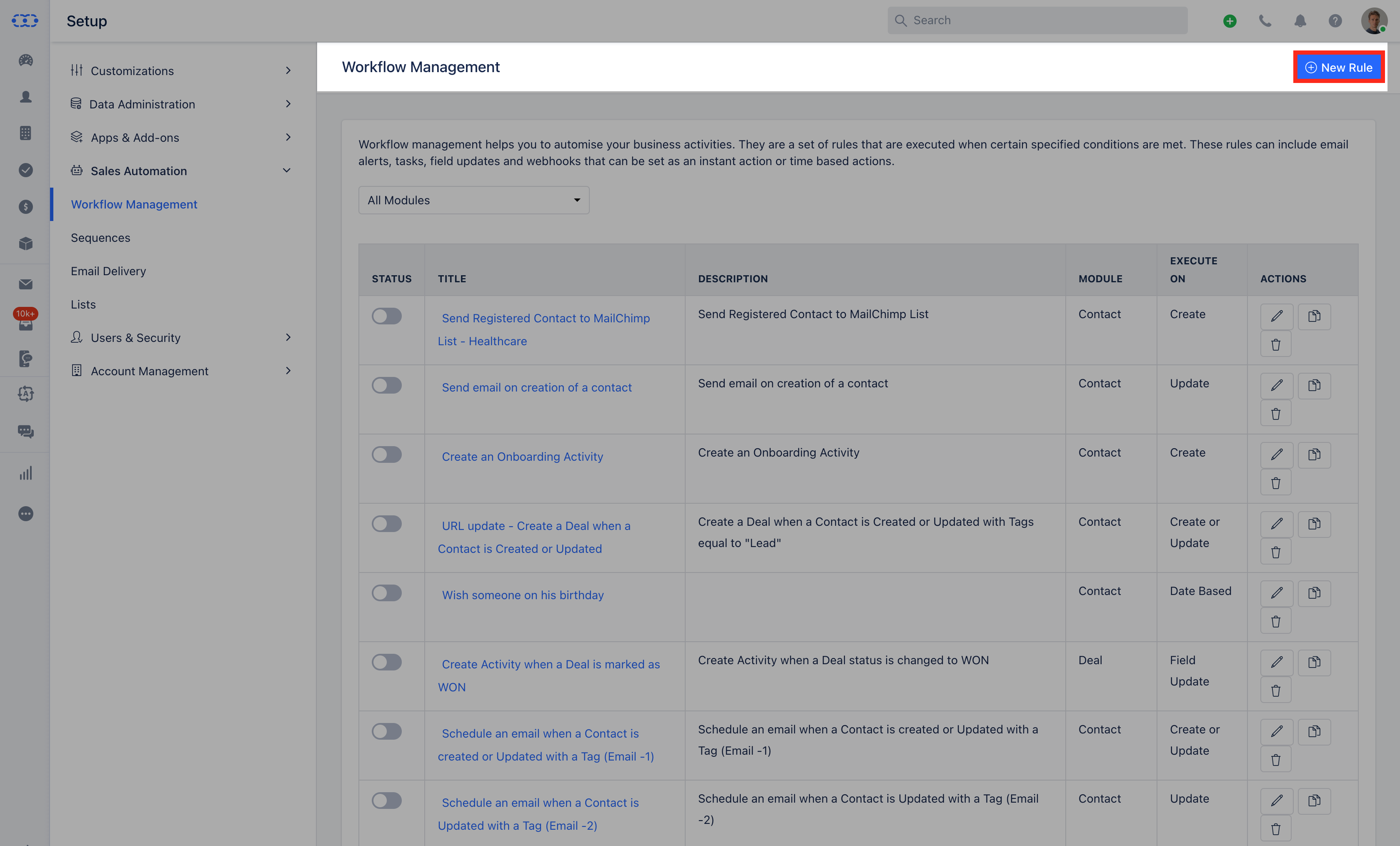Open Wish someone on his birthday link
This screenshot has width=1400, height=846.
(x=523, y=595)
